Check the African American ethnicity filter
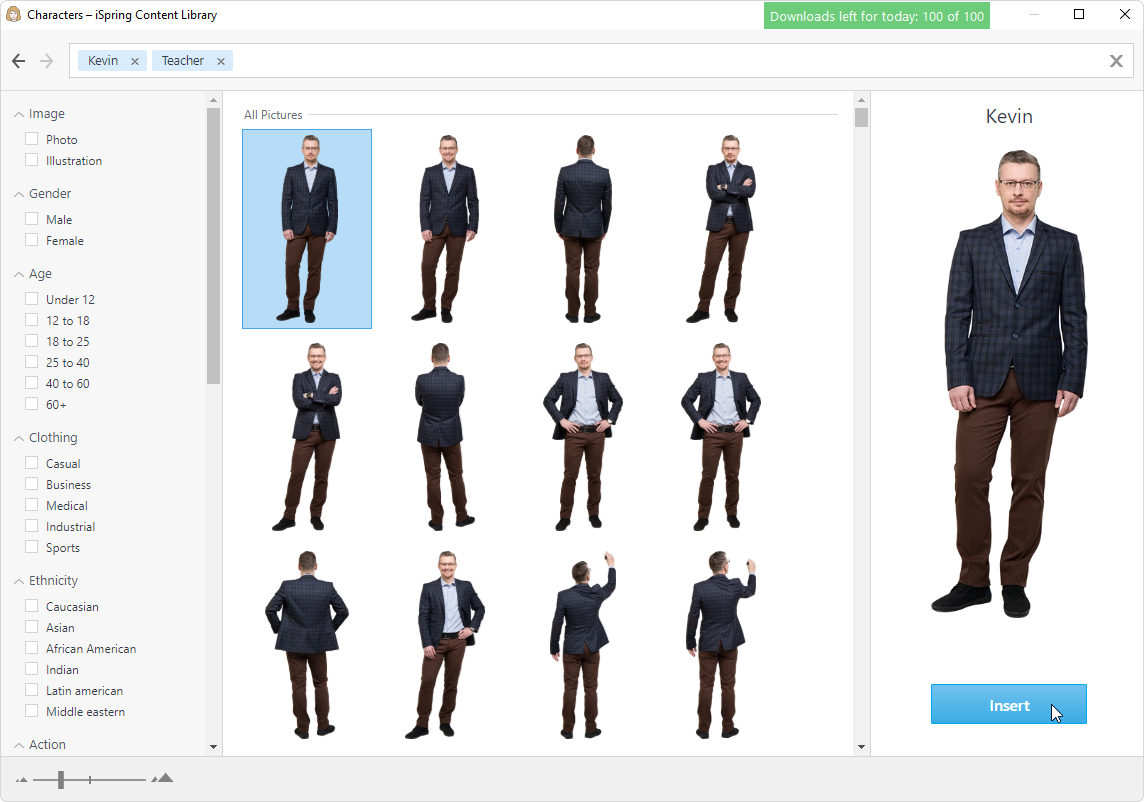Image resolution: width=1144 pixels, height=802 pixels. (31, 648)
